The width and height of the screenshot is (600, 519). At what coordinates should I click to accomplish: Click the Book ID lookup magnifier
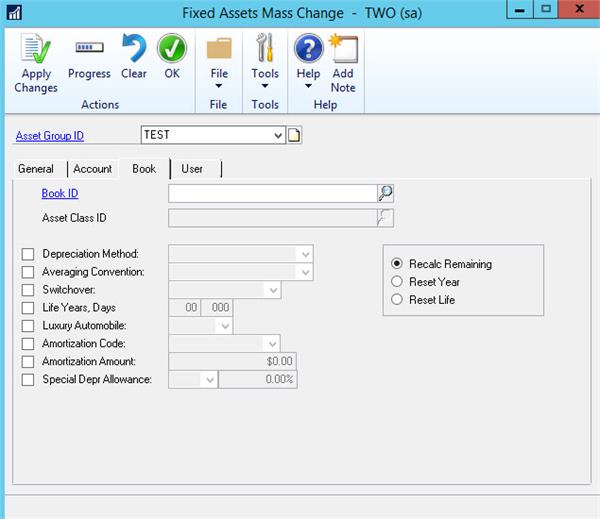tap(385, 194)
